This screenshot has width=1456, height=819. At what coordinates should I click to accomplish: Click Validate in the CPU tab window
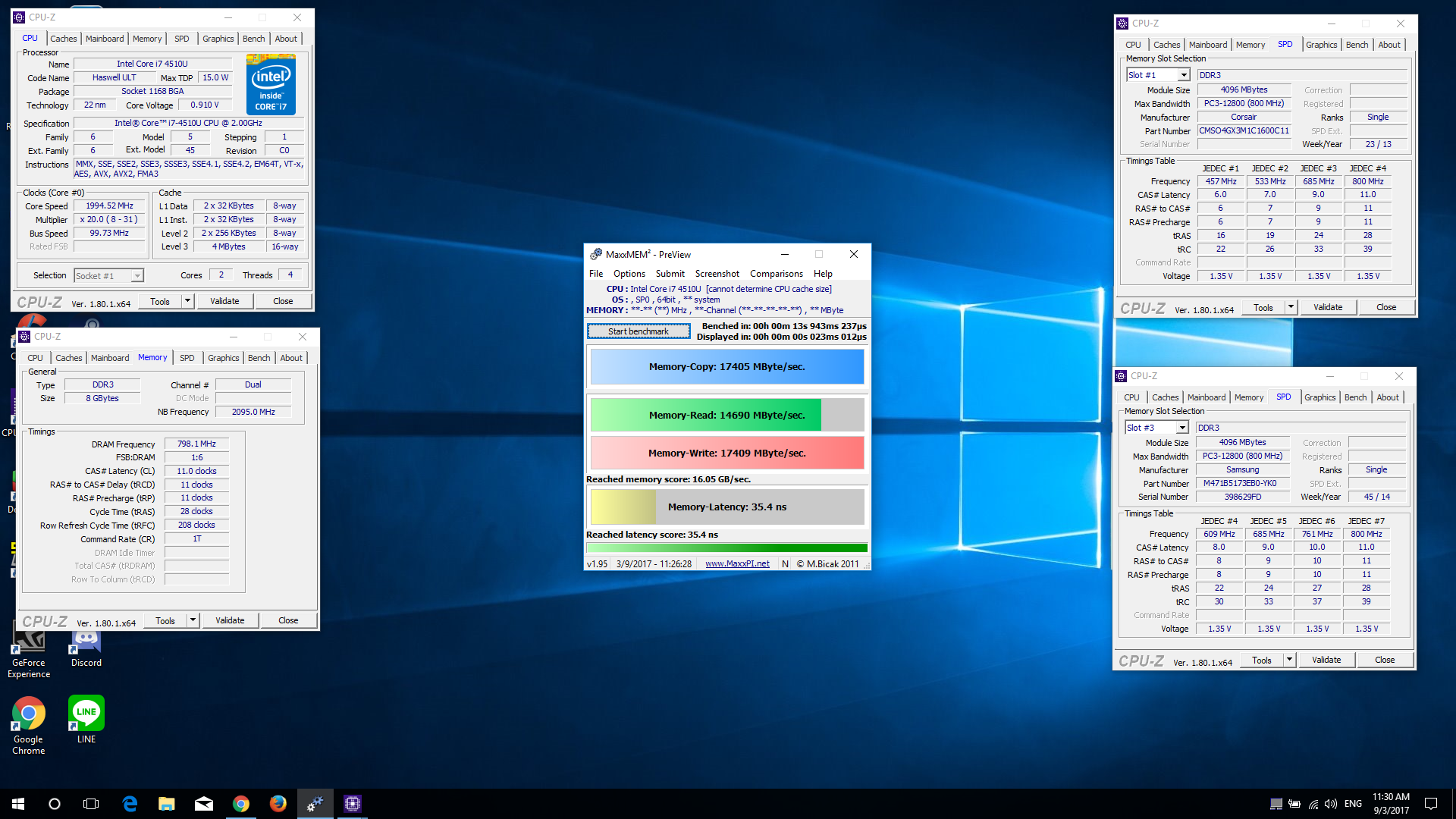click(x=224, y=301)
